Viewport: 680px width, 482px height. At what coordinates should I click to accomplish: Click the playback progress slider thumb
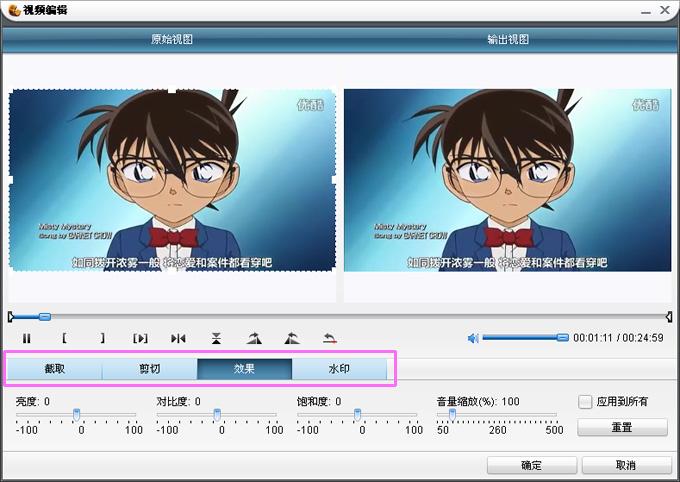tap(45, 317)
